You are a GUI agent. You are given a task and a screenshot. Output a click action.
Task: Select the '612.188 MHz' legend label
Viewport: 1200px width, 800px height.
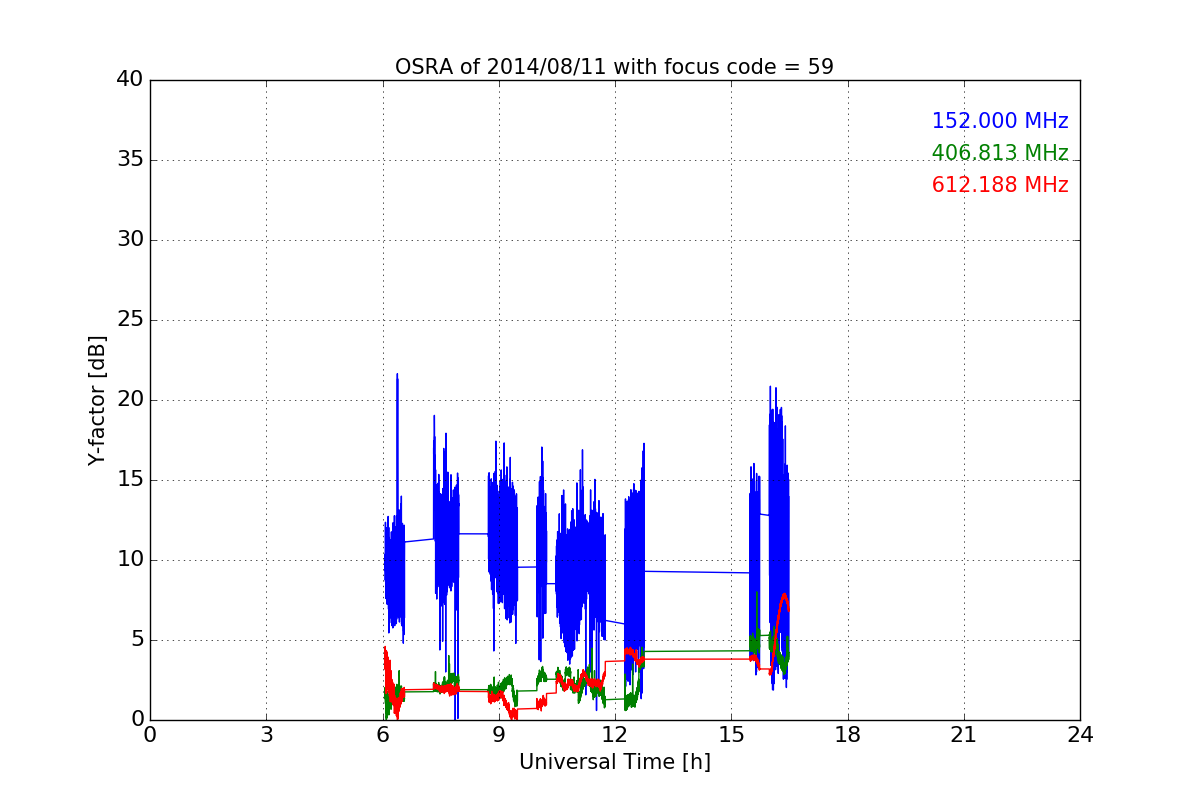pos(1000,185)
